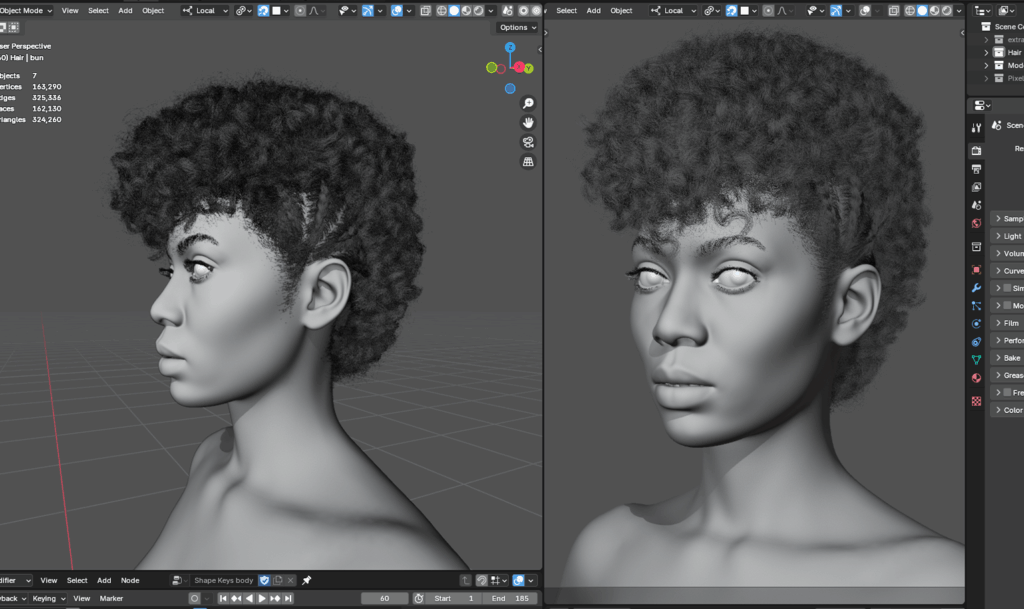Click the pan hand icon in viewport sidebar

click(528, 122)
